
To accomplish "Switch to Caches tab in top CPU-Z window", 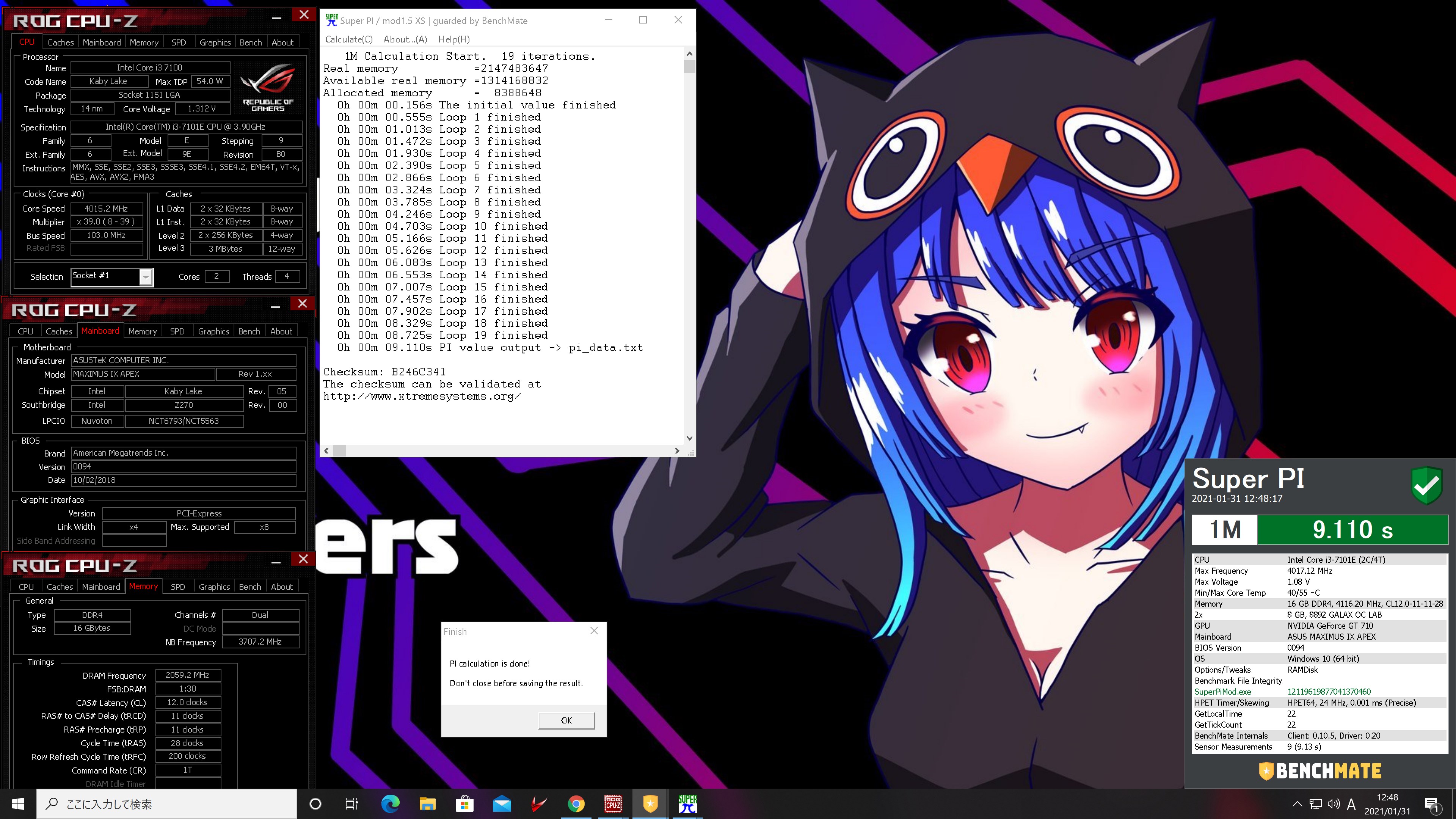I will pyautogui.click(x=60, y=42).
